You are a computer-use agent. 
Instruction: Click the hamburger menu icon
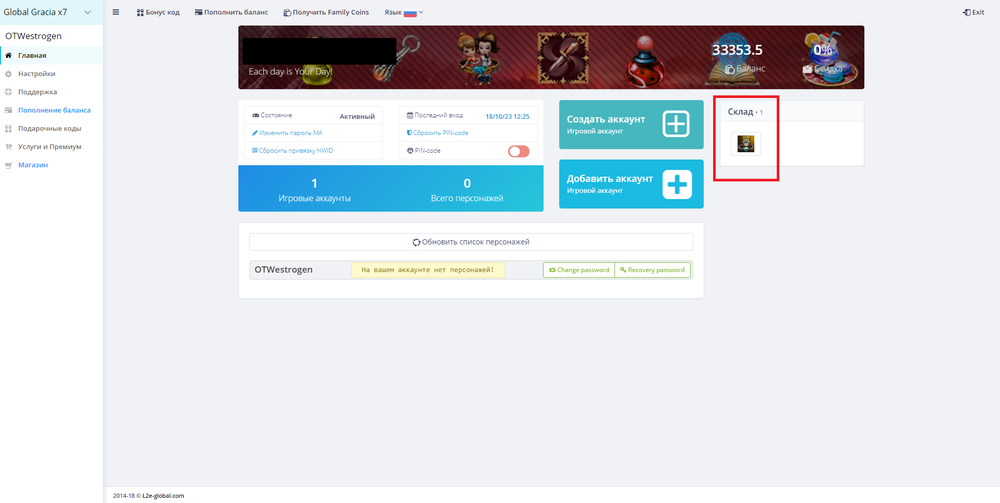pos(116,12)
